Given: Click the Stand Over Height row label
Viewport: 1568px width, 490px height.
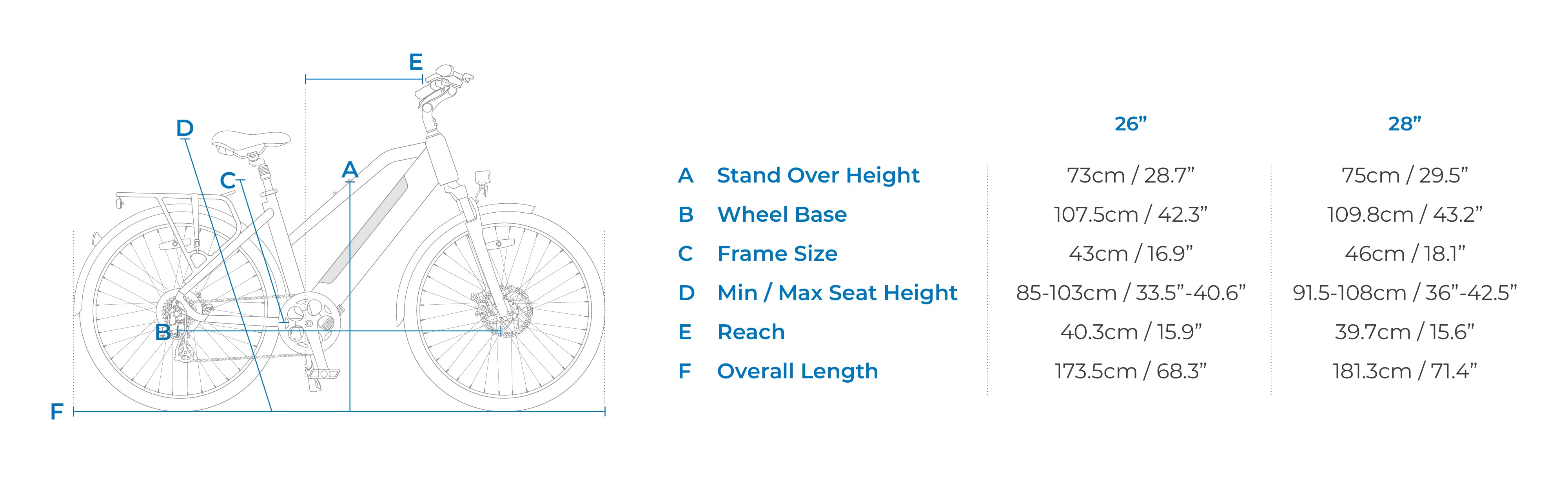Looking at the screenshot, I should click(817, 175).
